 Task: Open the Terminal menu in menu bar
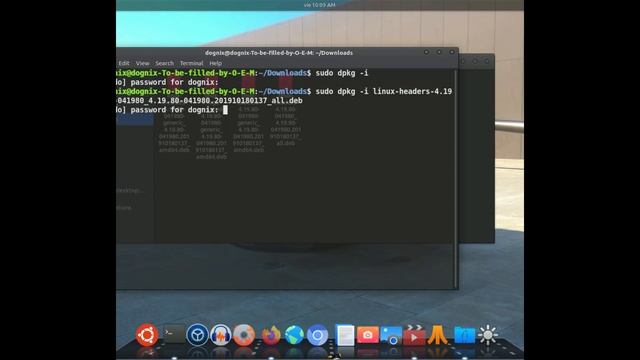click(191, 63)
